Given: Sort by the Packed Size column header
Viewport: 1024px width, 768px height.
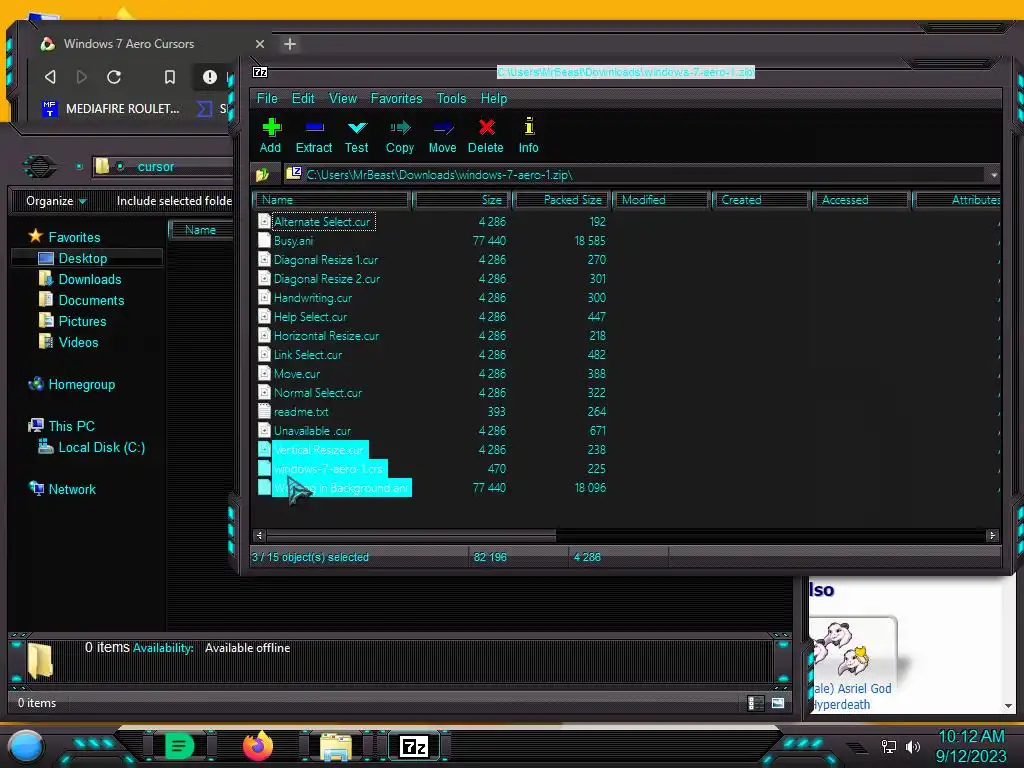Looking at the screenshot, I should tap(561, 200).
